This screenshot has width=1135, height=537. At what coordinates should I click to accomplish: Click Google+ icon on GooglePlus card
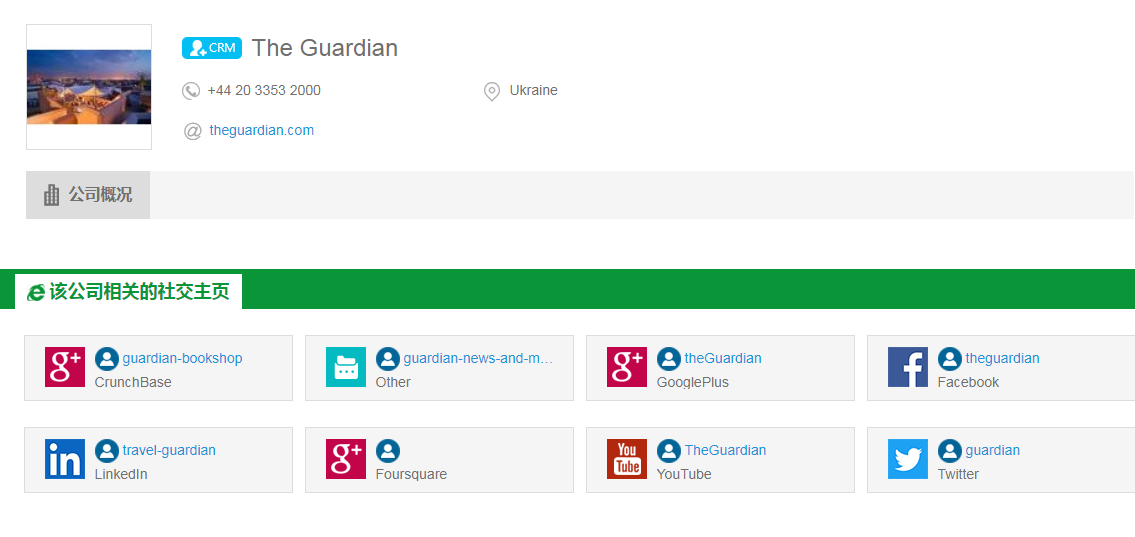click(x=627, y=367)
